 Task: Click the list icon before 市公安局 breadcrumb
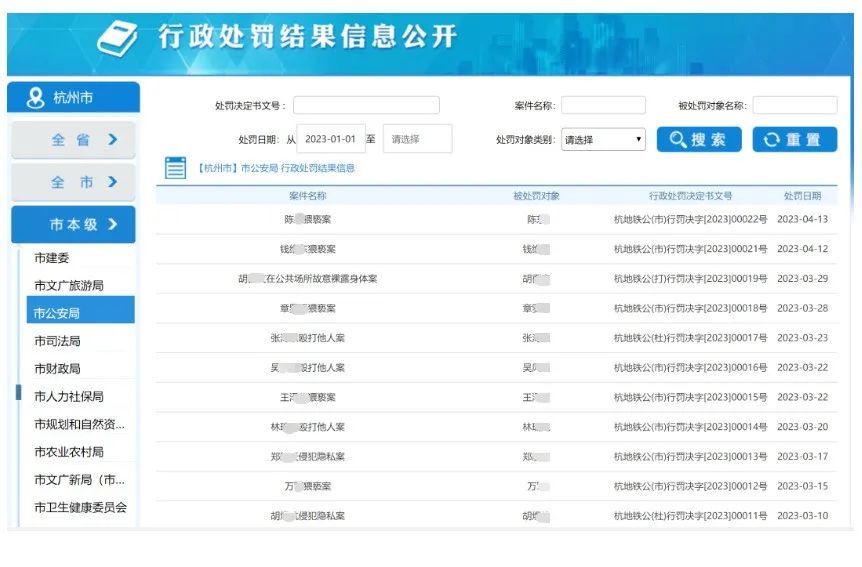175,168
